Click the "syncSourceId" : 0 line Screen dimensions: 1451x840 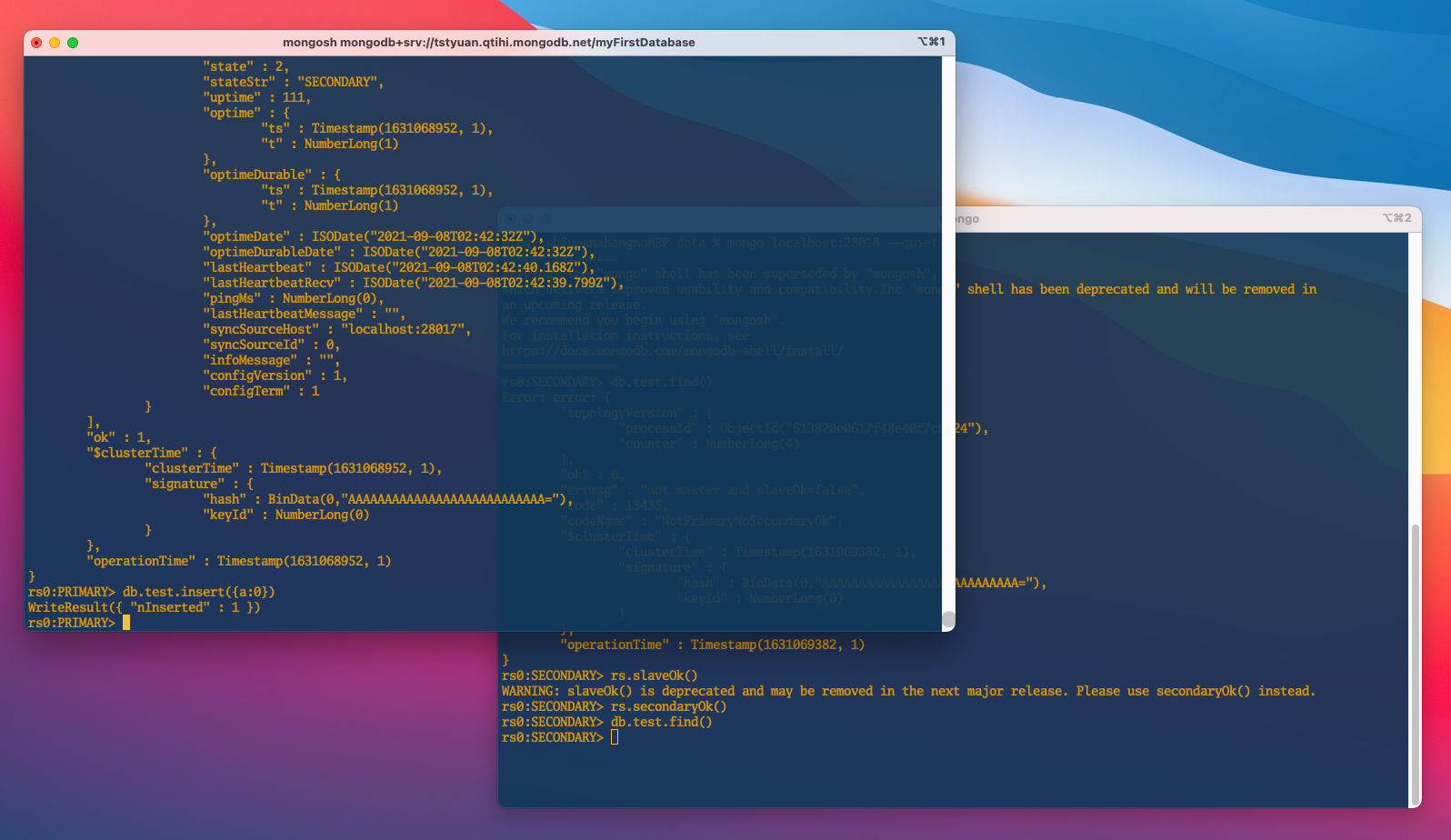pyautogui.click(x=272, y=345)
